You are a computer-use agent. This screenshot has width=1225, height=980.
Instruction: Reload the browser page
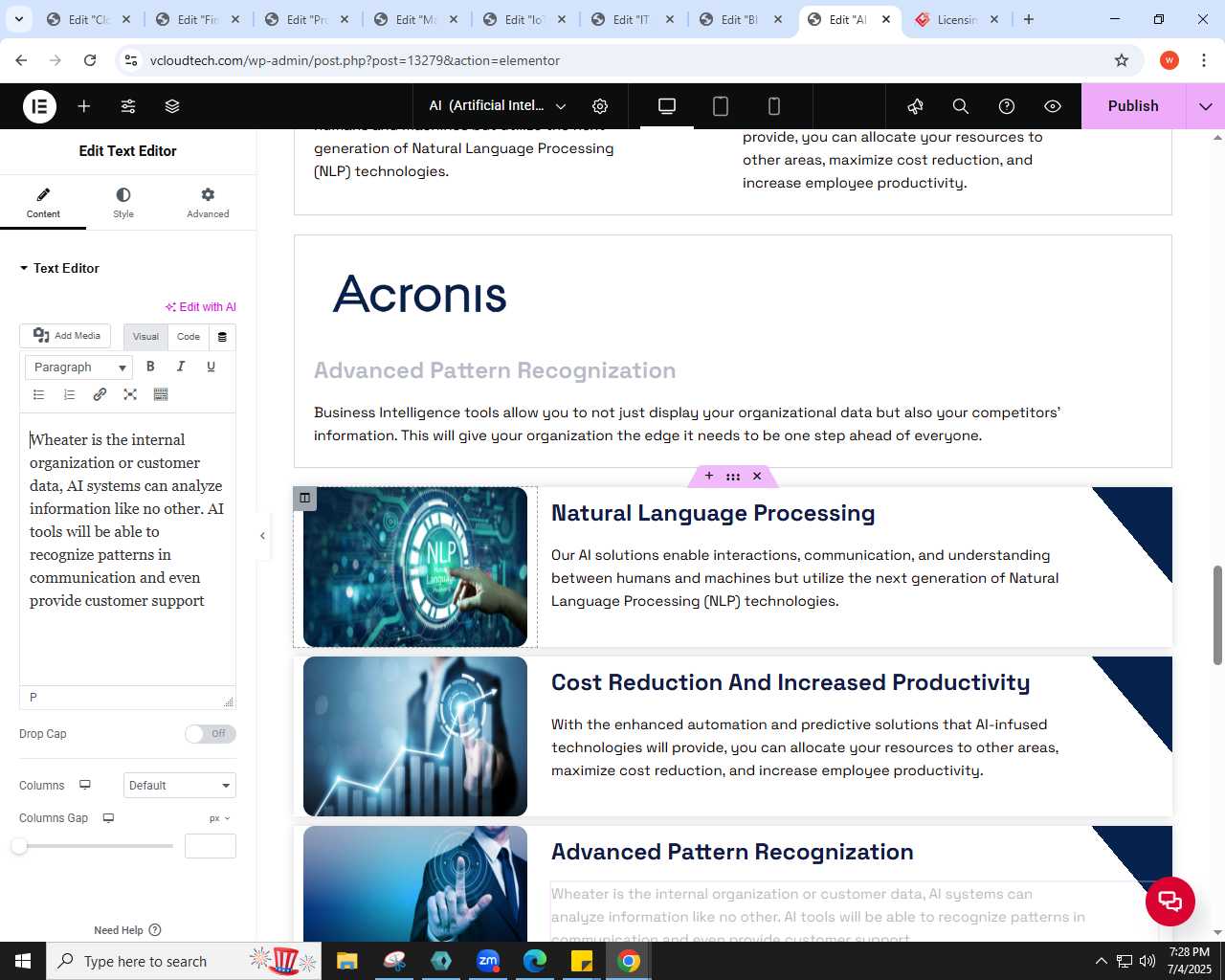point(90,60)
